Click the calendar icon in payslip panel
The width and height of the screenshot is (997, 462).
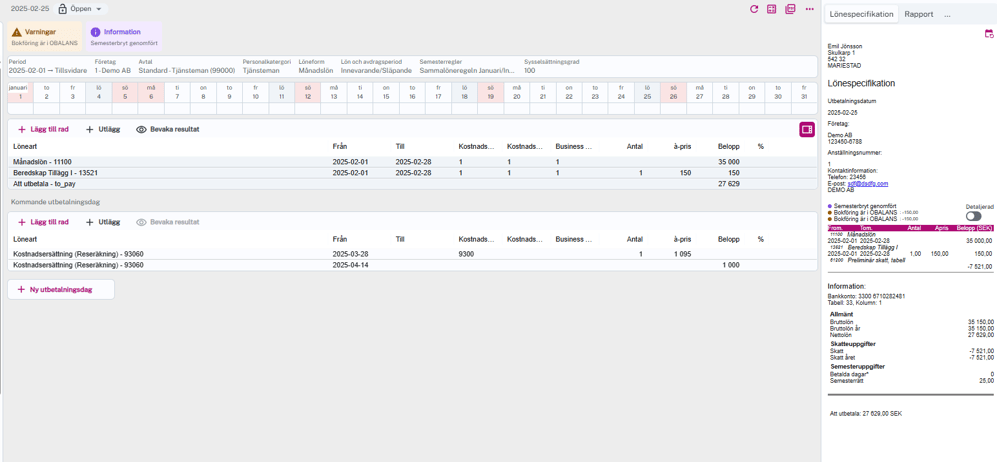[x=988, y=34]
